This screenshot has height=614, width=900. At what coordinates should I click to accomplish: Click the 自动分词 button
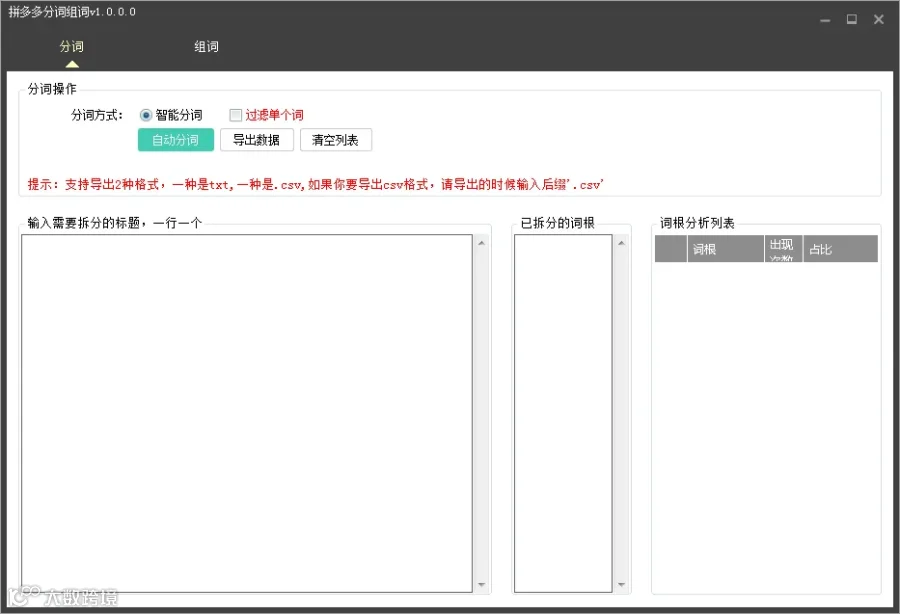click(x=176, y=140)
